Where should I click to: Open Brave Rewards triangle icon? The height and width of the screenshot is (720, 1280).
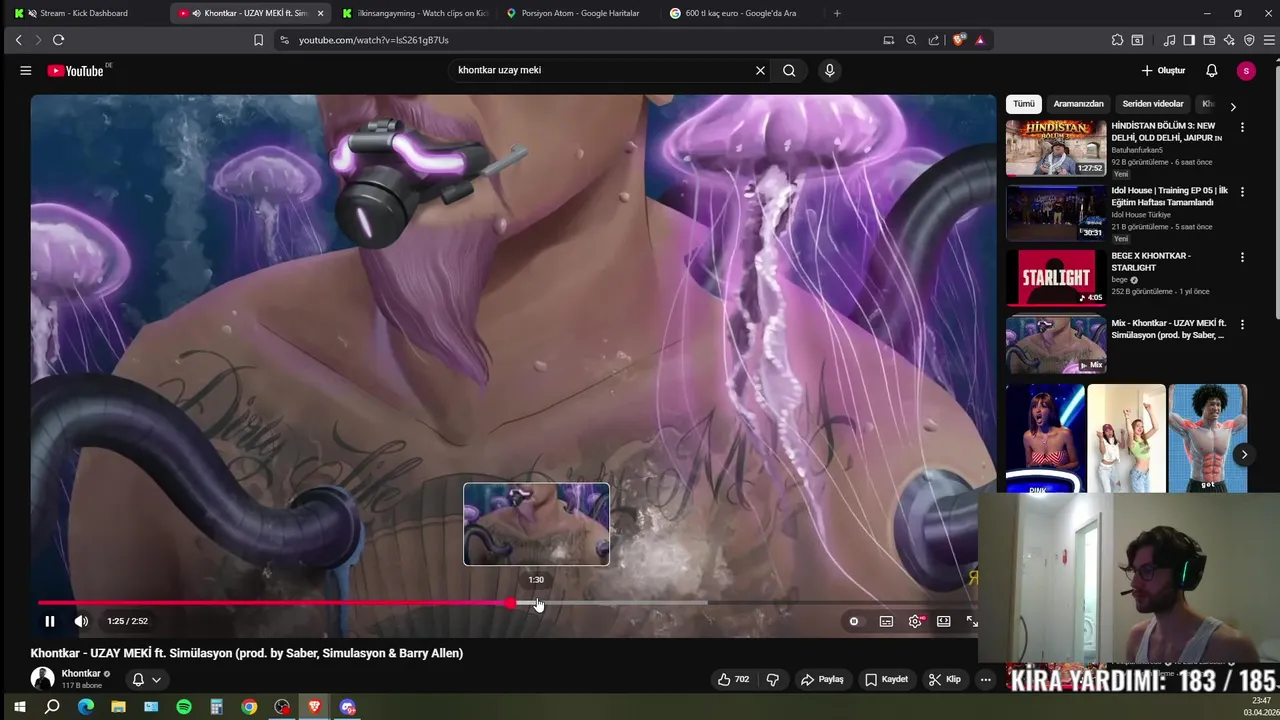(980, 40)
